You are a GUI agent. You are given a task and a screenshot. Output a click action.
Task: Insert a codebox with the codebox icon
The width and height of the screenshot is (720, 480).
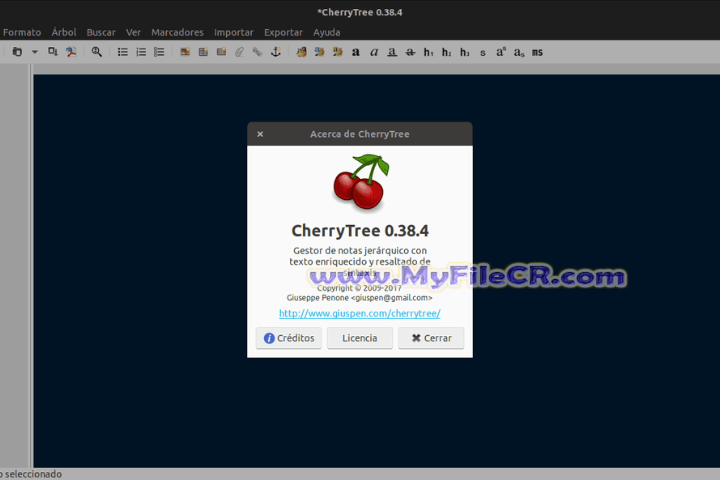point(221,52)
